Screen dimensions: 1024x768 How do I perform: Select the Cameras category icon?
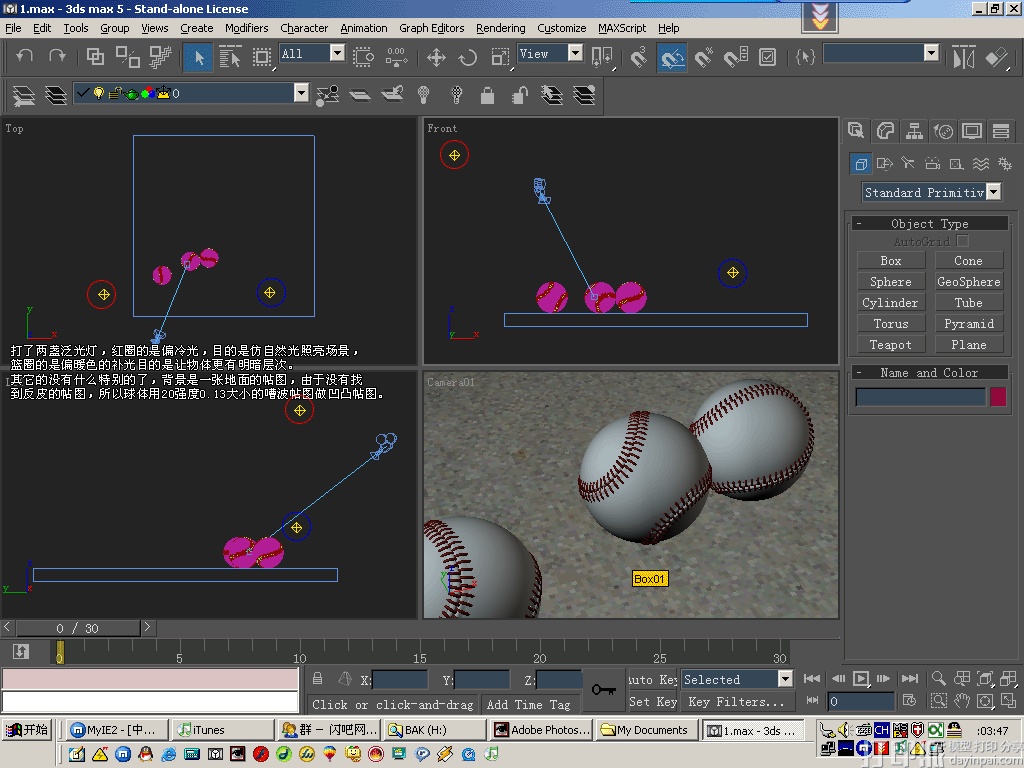click(x=933, y=163)
